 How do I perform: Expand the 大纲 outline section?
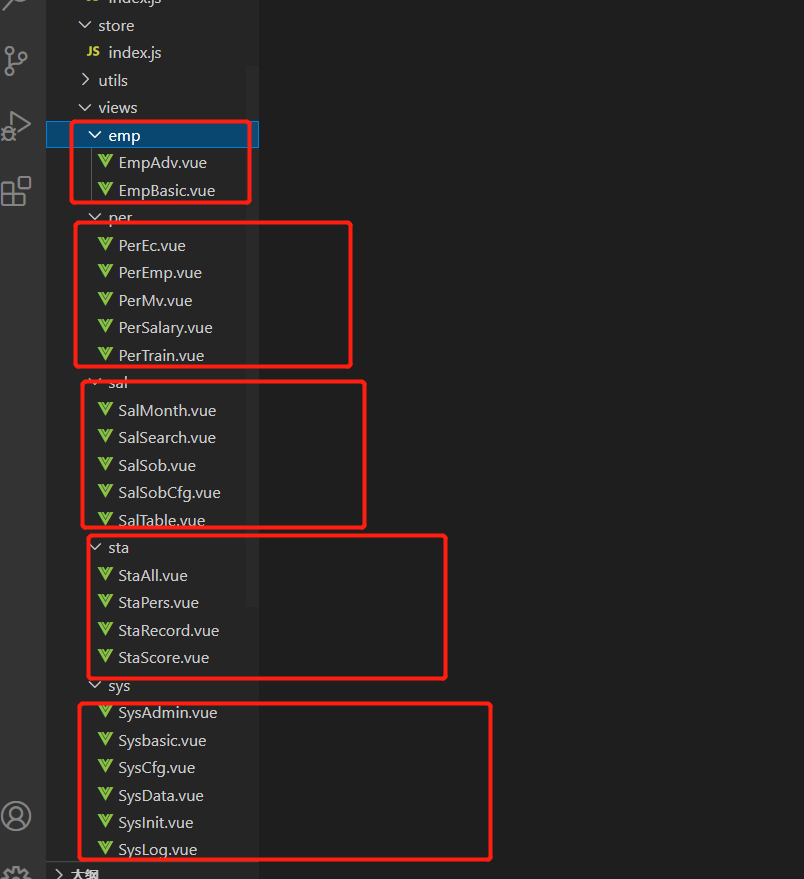point(59,873)
